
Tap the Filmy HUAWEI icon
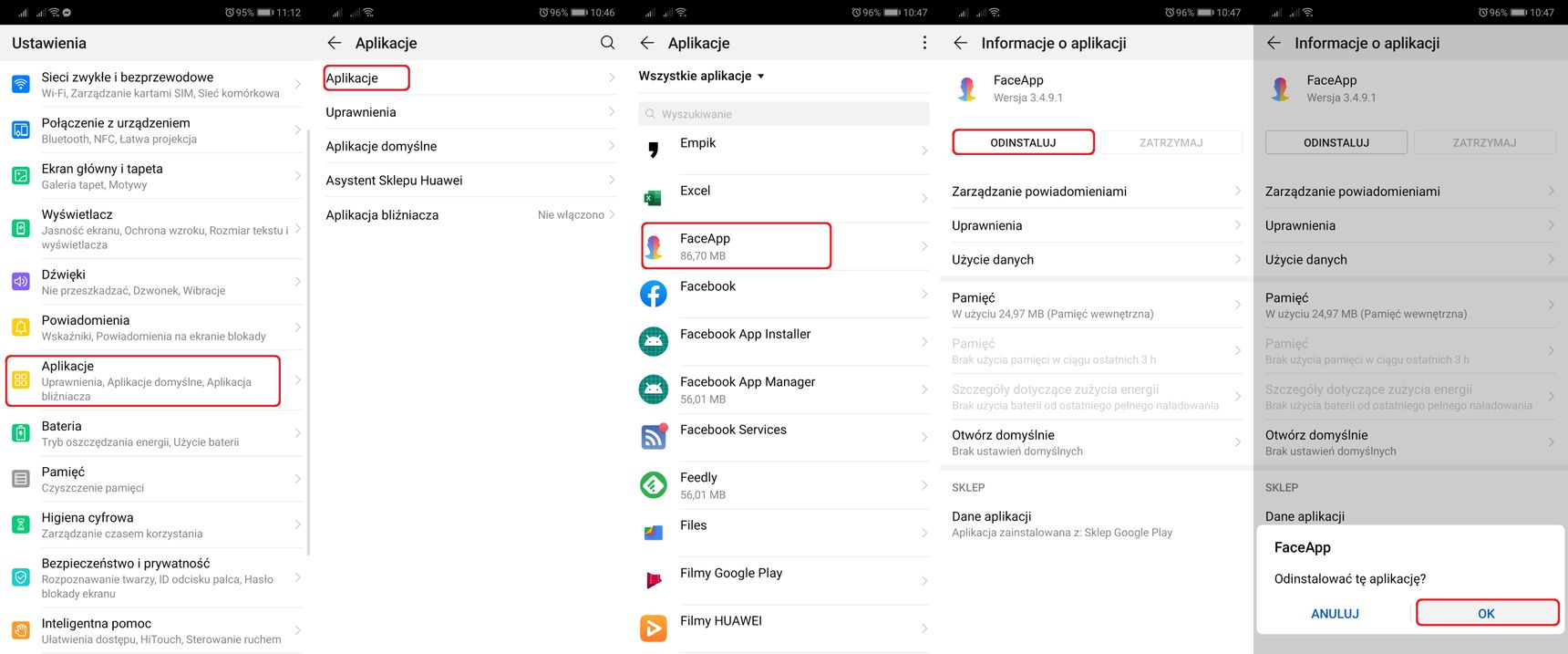[x=653, y=628]
